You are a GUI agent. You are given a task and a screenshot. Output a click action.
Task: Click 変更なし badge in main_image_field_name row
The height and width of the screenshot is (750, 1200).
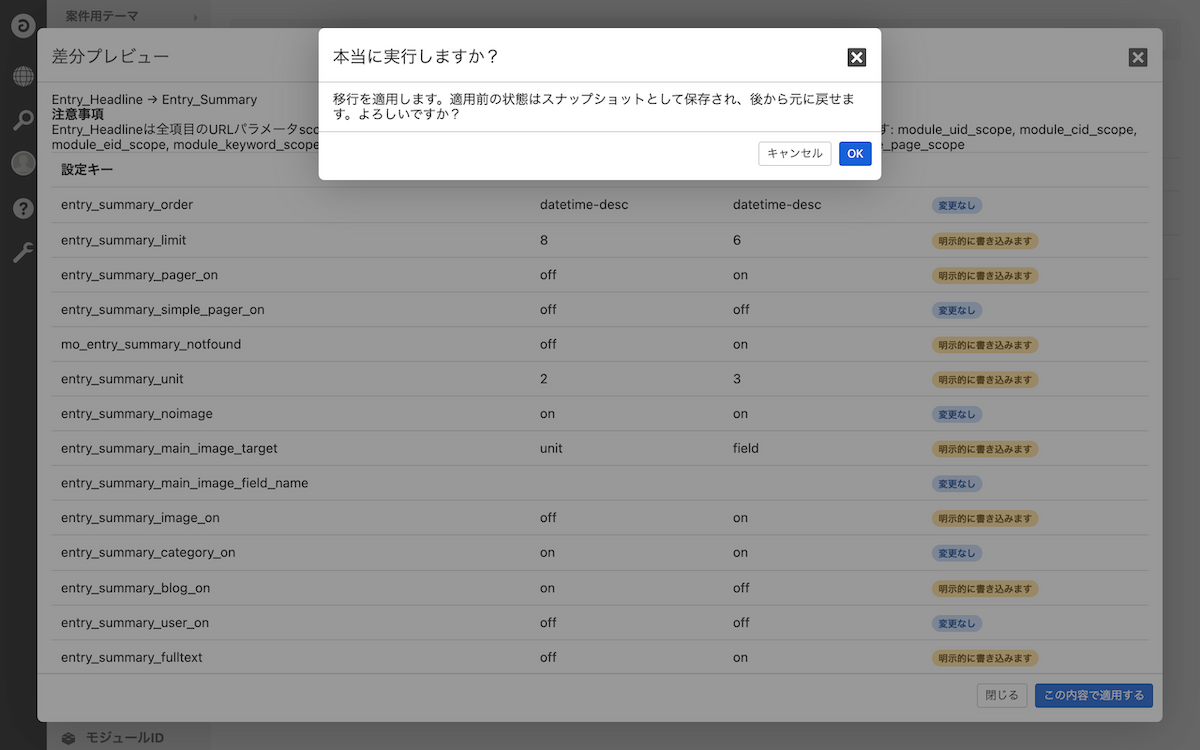click(957, 483)
